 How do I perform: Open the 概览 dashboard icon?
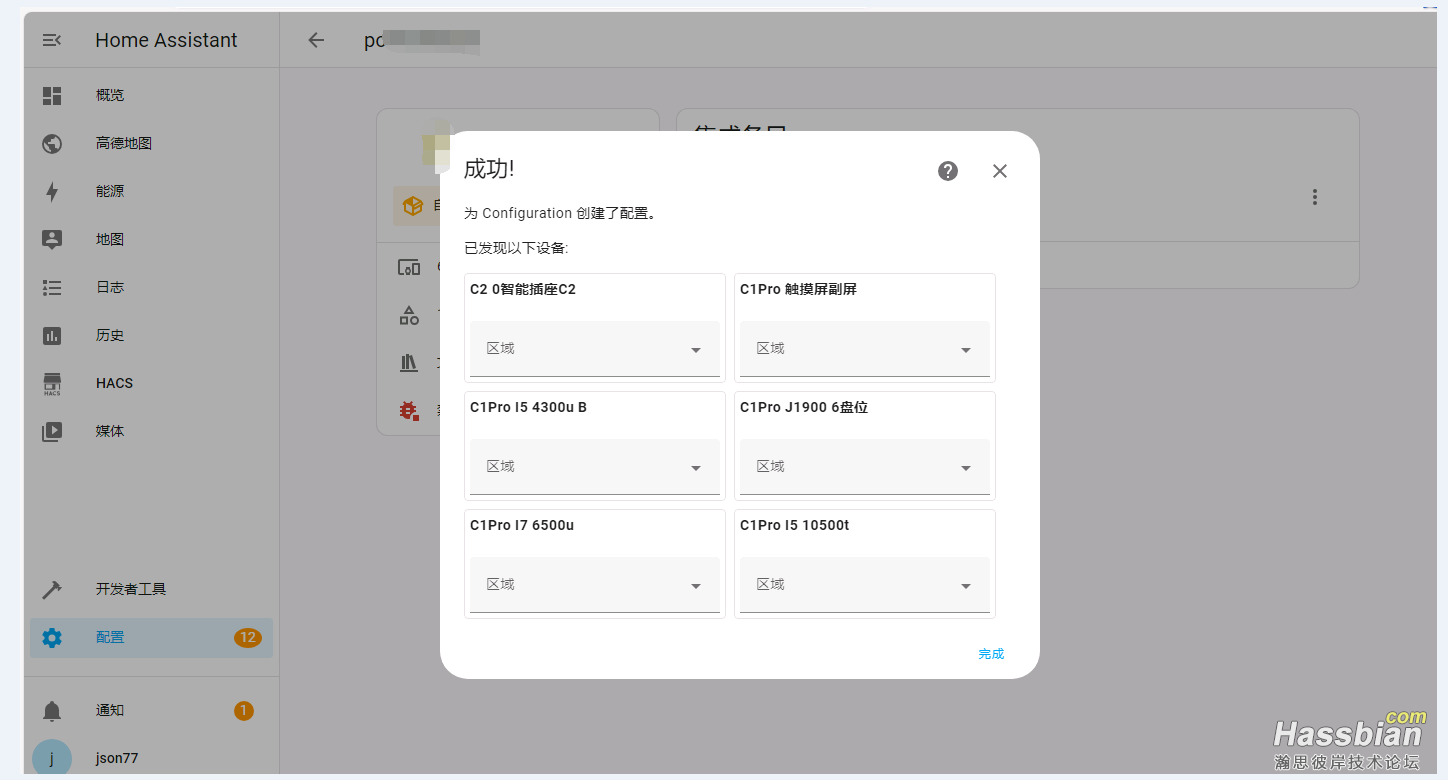click(52, 95)
